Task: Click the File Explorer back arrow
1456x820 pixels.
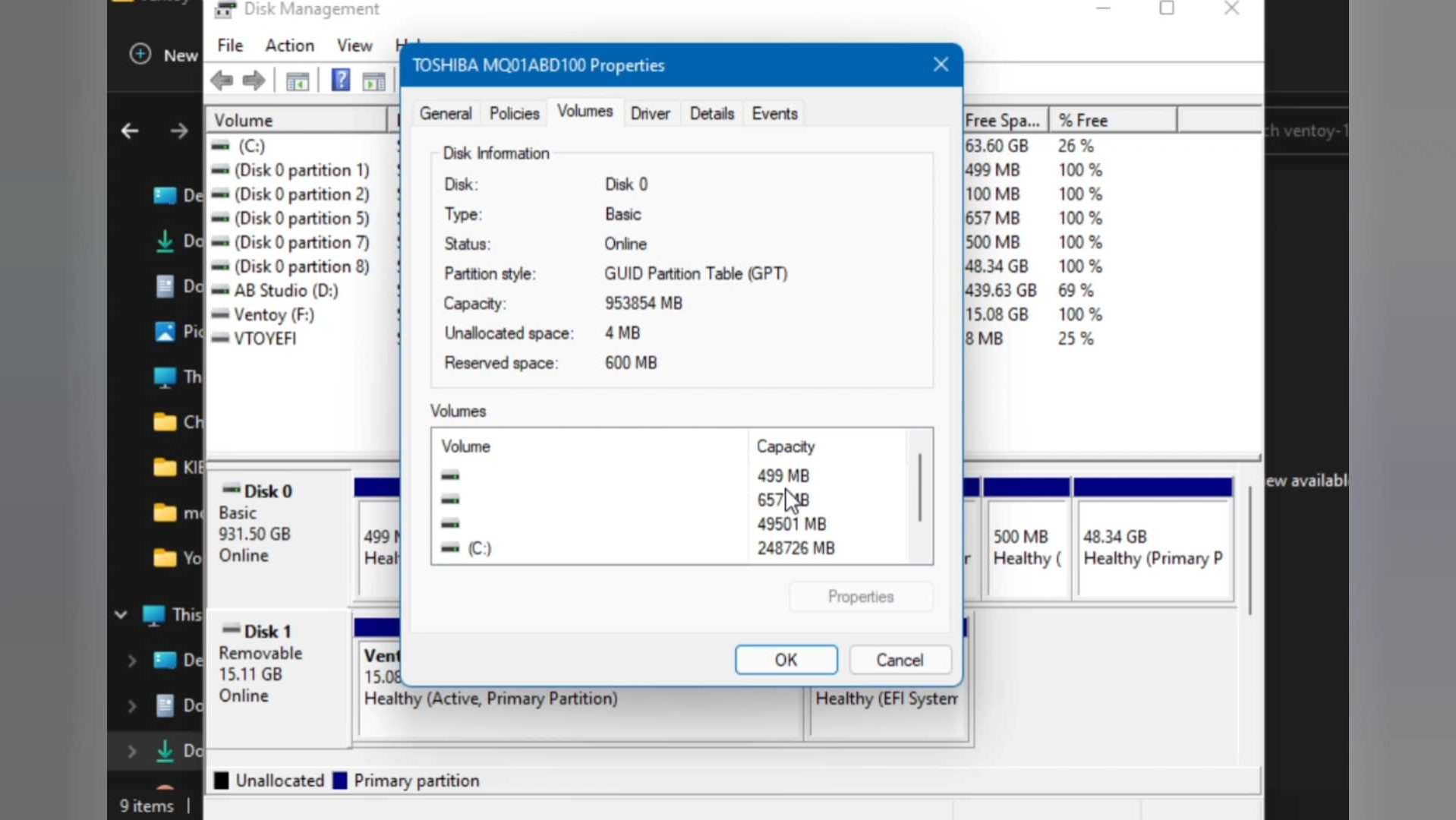Action: (130, 131)
